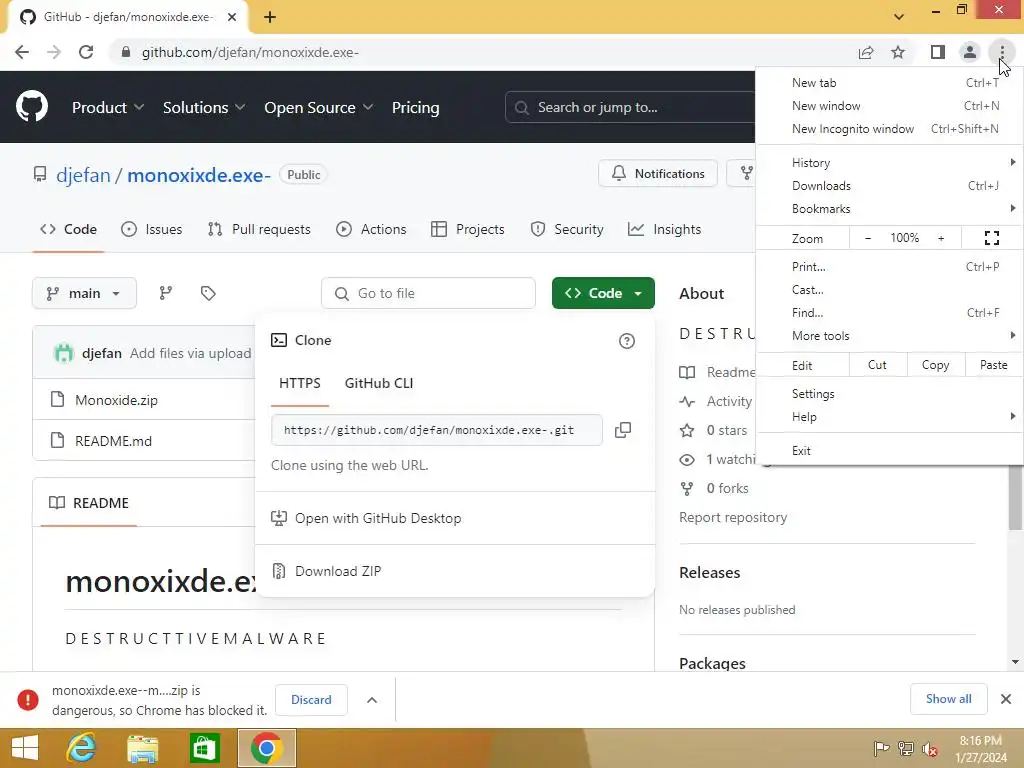This screenshot has width=1024, height=768.
Task: Copy the clone URL to clipboard
Action: [623, 430]
